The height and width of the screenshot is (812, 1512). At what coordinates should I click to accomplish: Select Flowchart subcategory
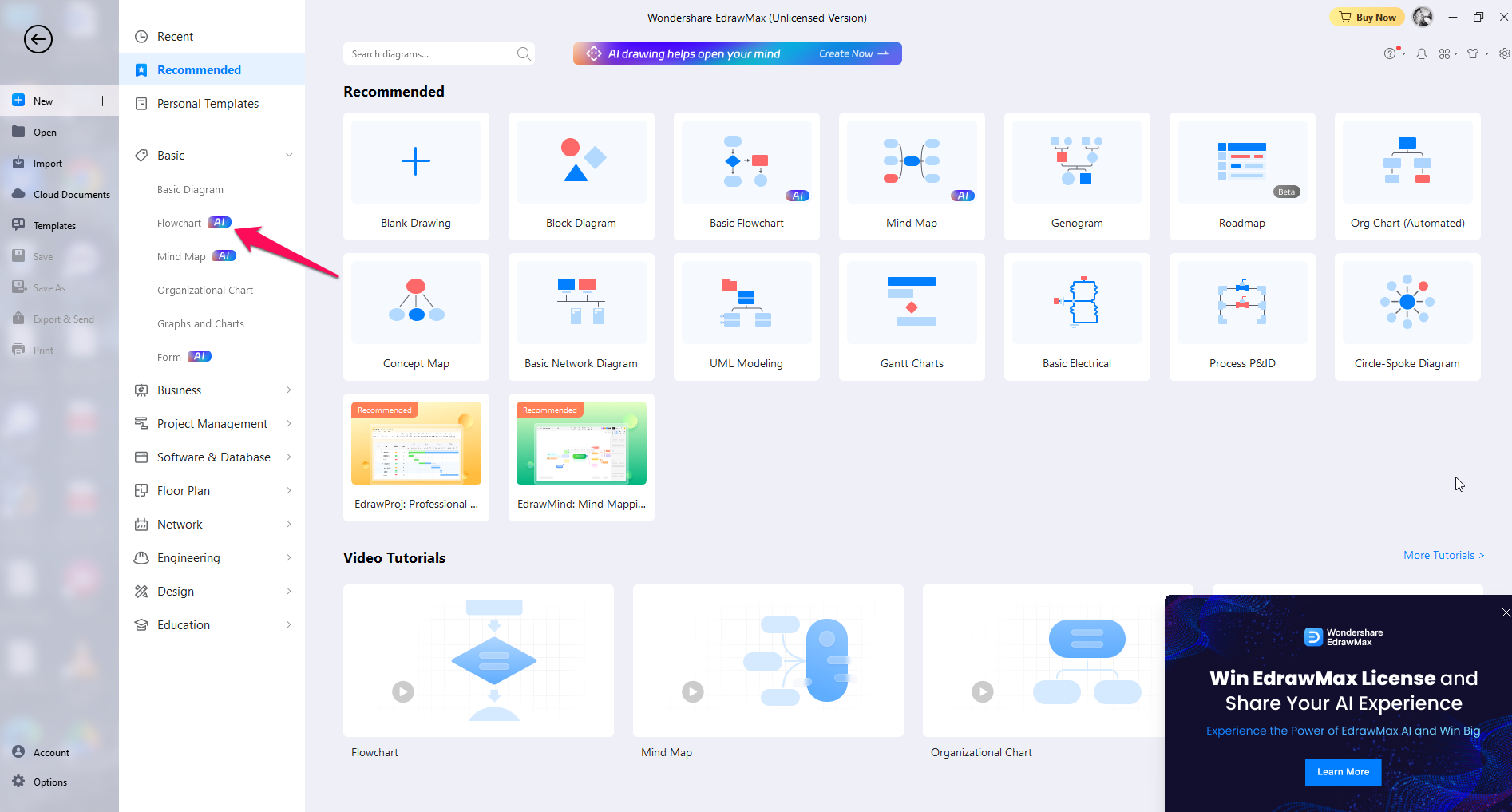click(x=179, y=223)
